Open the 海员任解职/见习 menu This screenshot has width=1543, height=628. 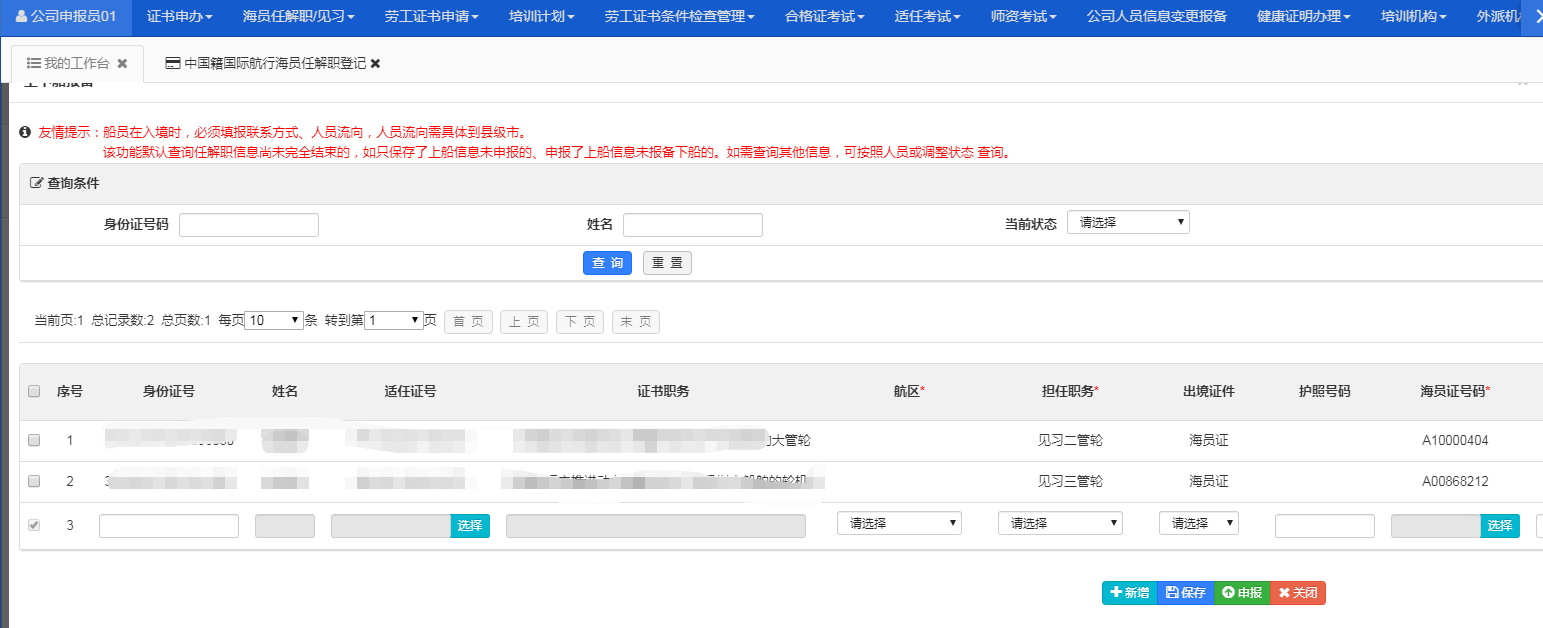pos(298,16)
